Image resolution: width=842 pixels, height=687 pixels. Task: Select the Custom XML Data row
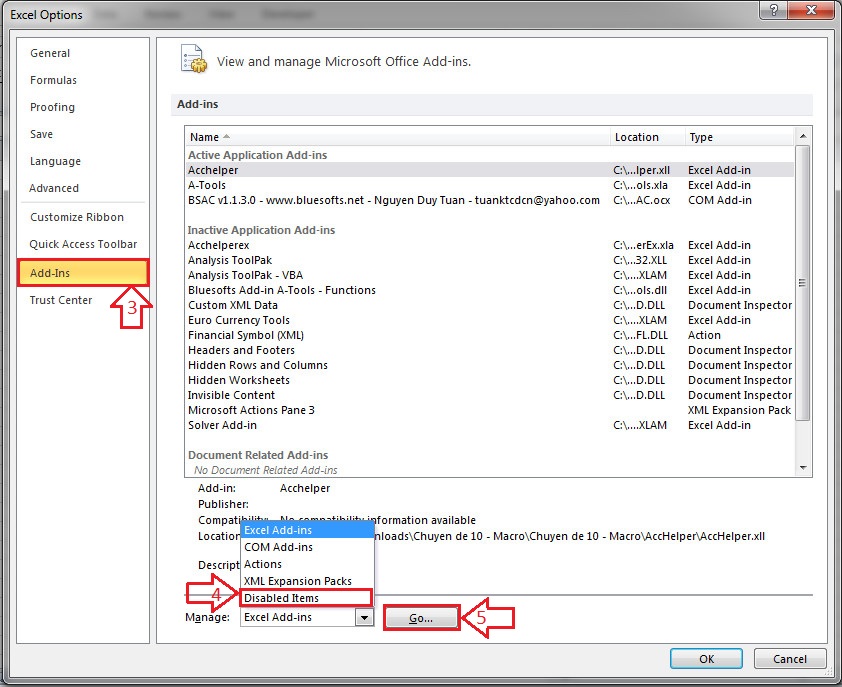click(490, 306)
